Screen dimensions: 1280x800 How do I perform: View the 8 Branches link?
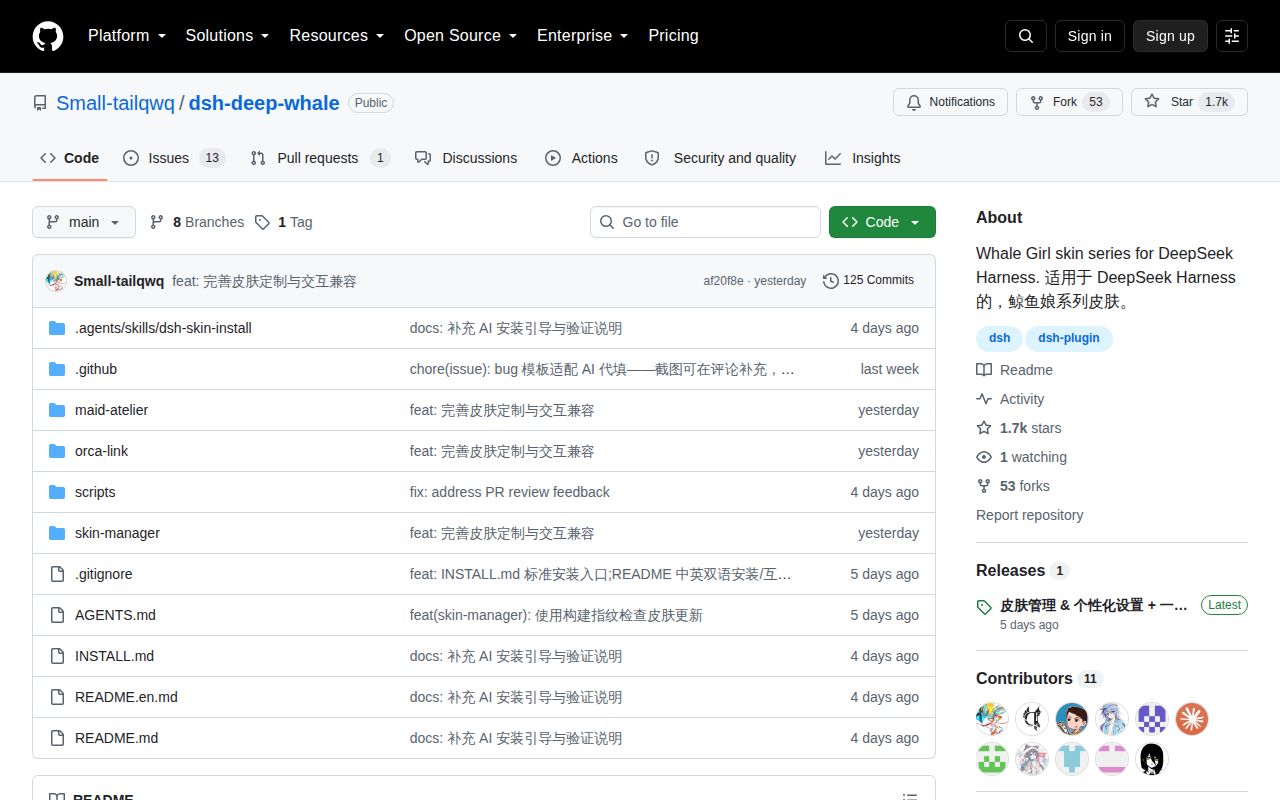click(x=197, y=222)
